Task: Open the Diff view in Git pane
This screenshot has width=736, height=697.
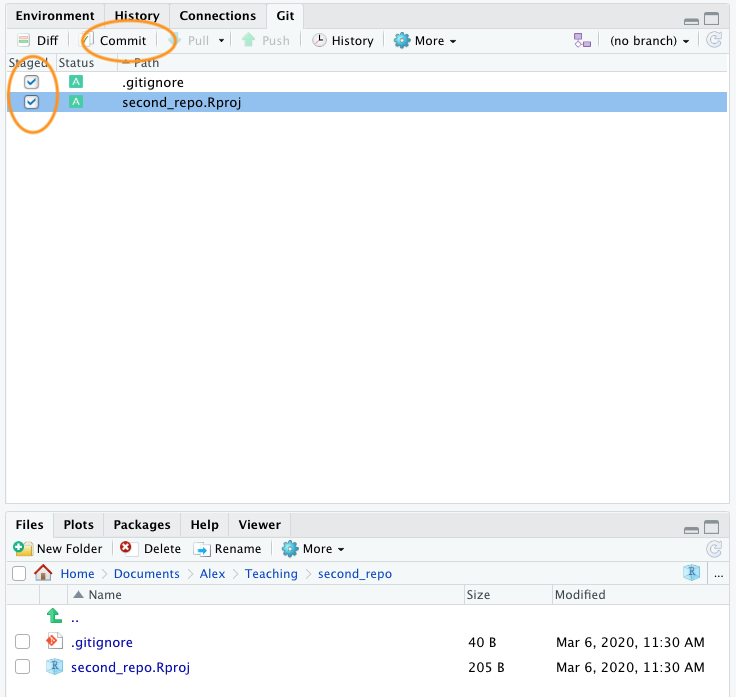Action: [x=37, y=41]
